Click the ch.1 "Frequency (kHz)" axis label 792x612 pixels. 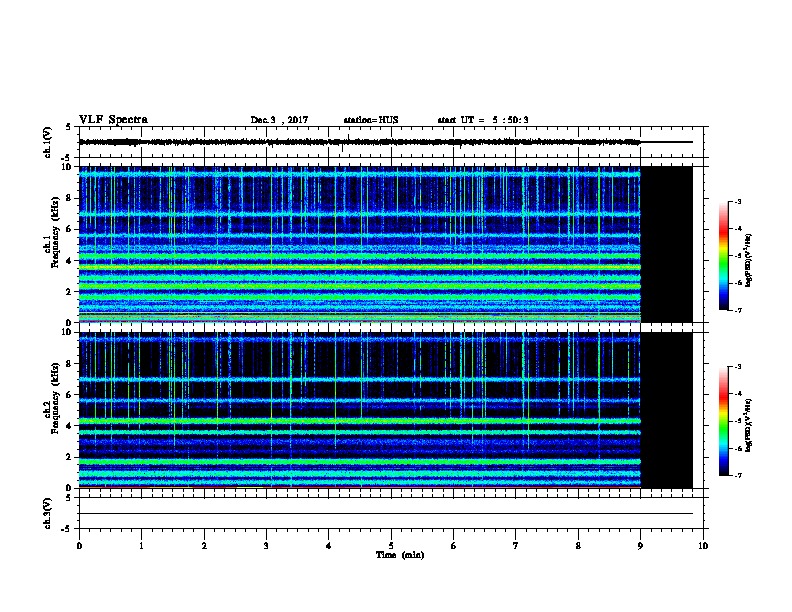[55, 232]
